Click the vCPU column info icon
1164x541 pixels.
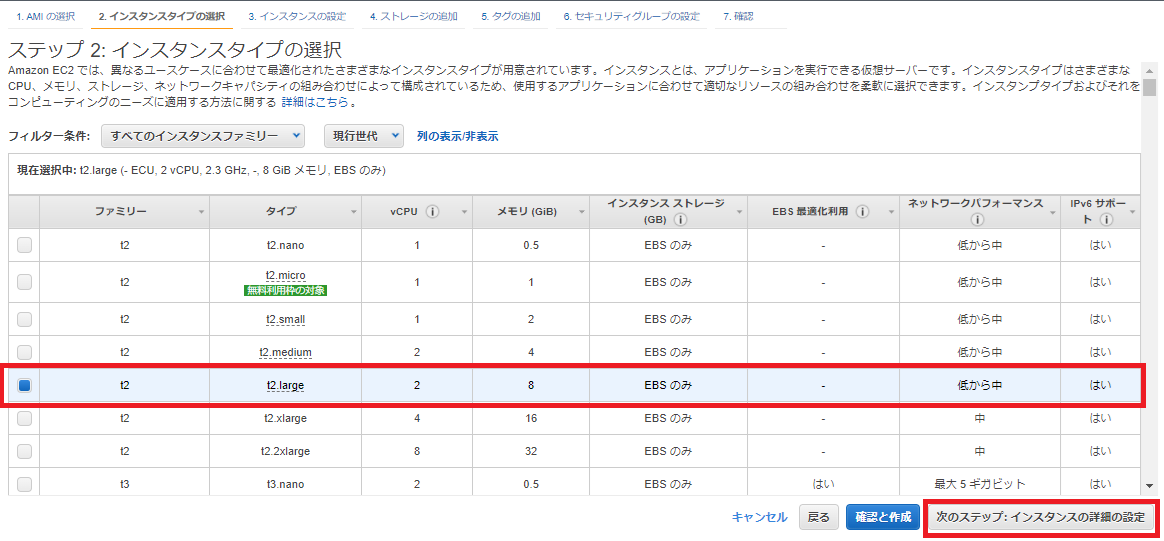[x=433, y=212]
